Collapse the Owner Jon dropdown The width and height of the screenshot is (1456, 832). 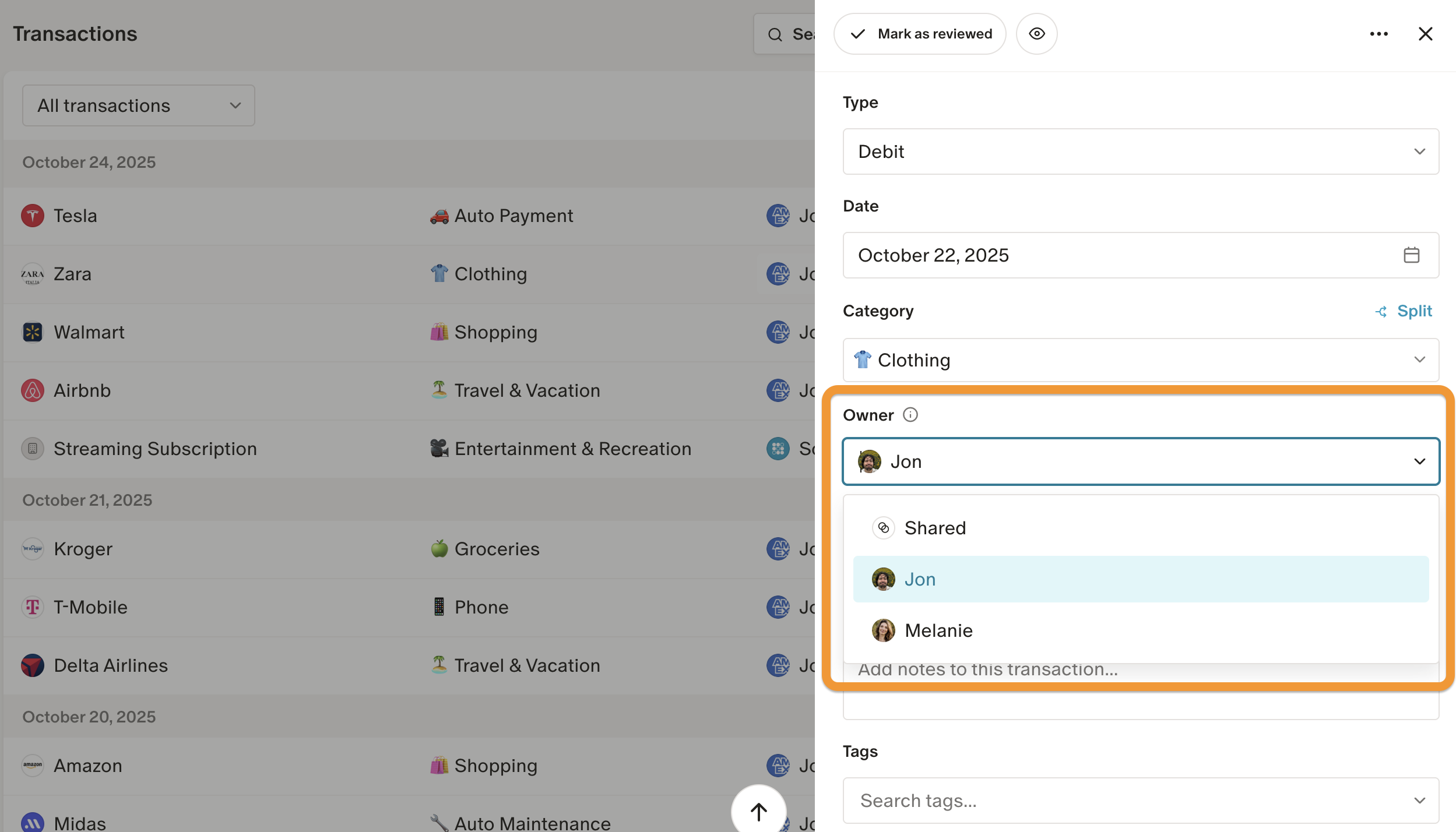[1419, 461]
